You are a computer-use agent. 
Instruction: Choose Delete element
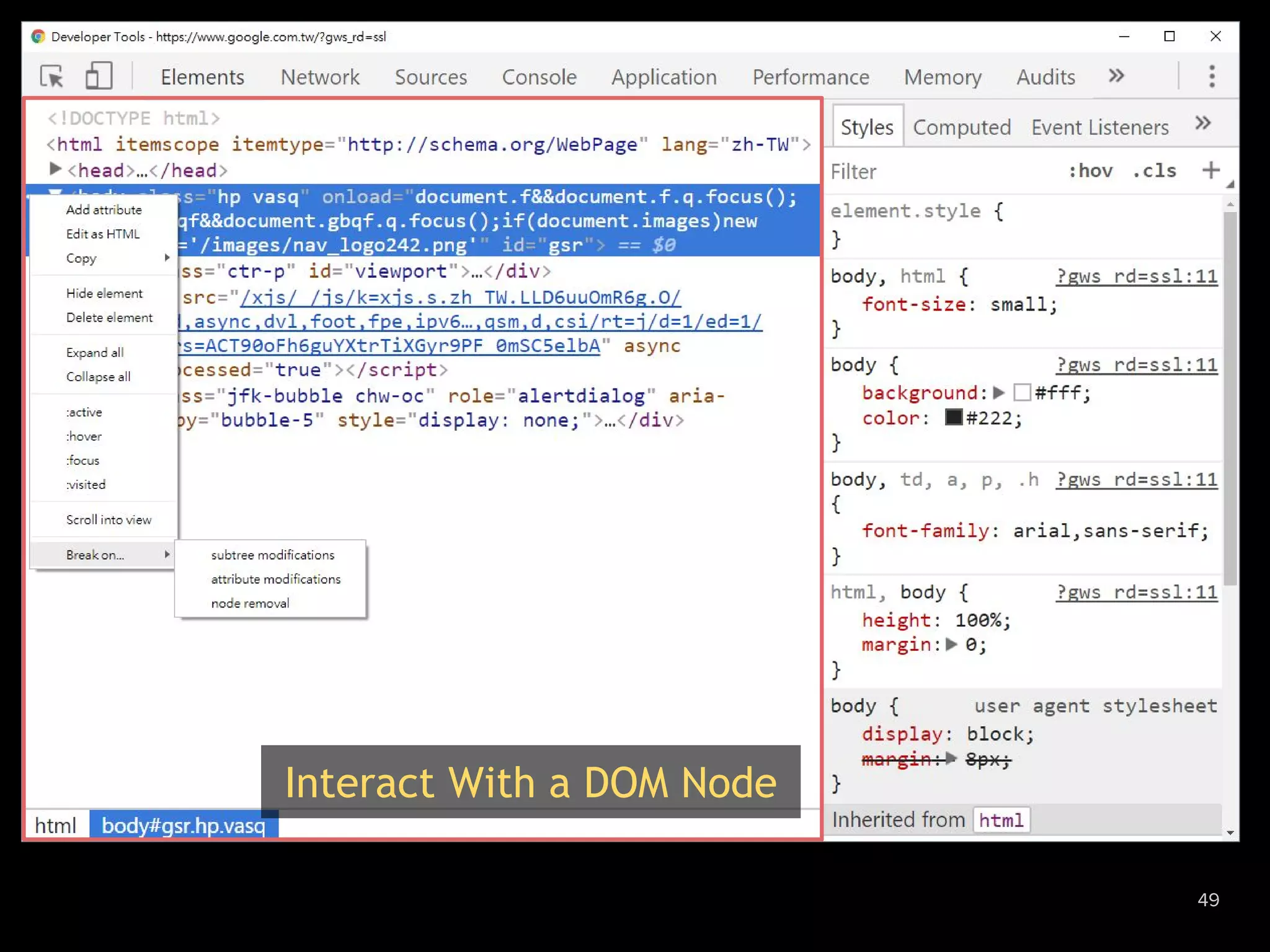coord(104,317)
